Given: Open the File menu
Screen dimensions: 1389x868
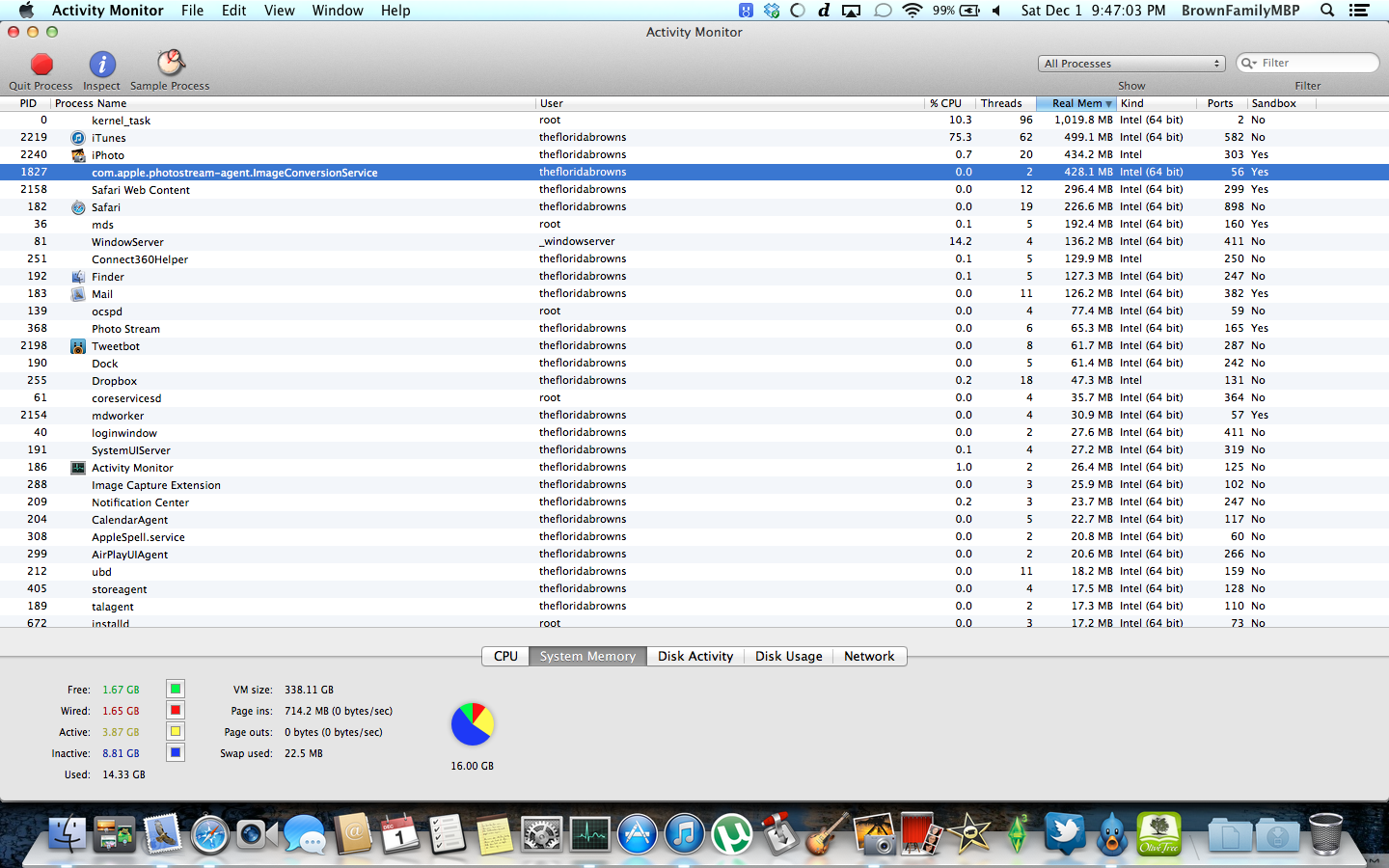Looking at the screenshot, I should 192,11.
